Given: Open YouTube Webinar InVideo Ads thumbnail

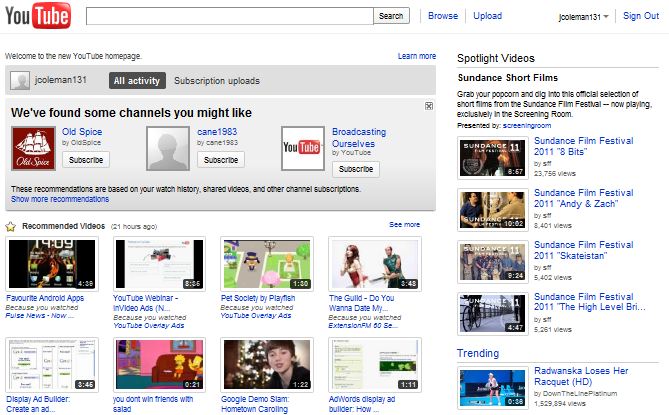Looking at the screenshot, I should pos(160,264).
